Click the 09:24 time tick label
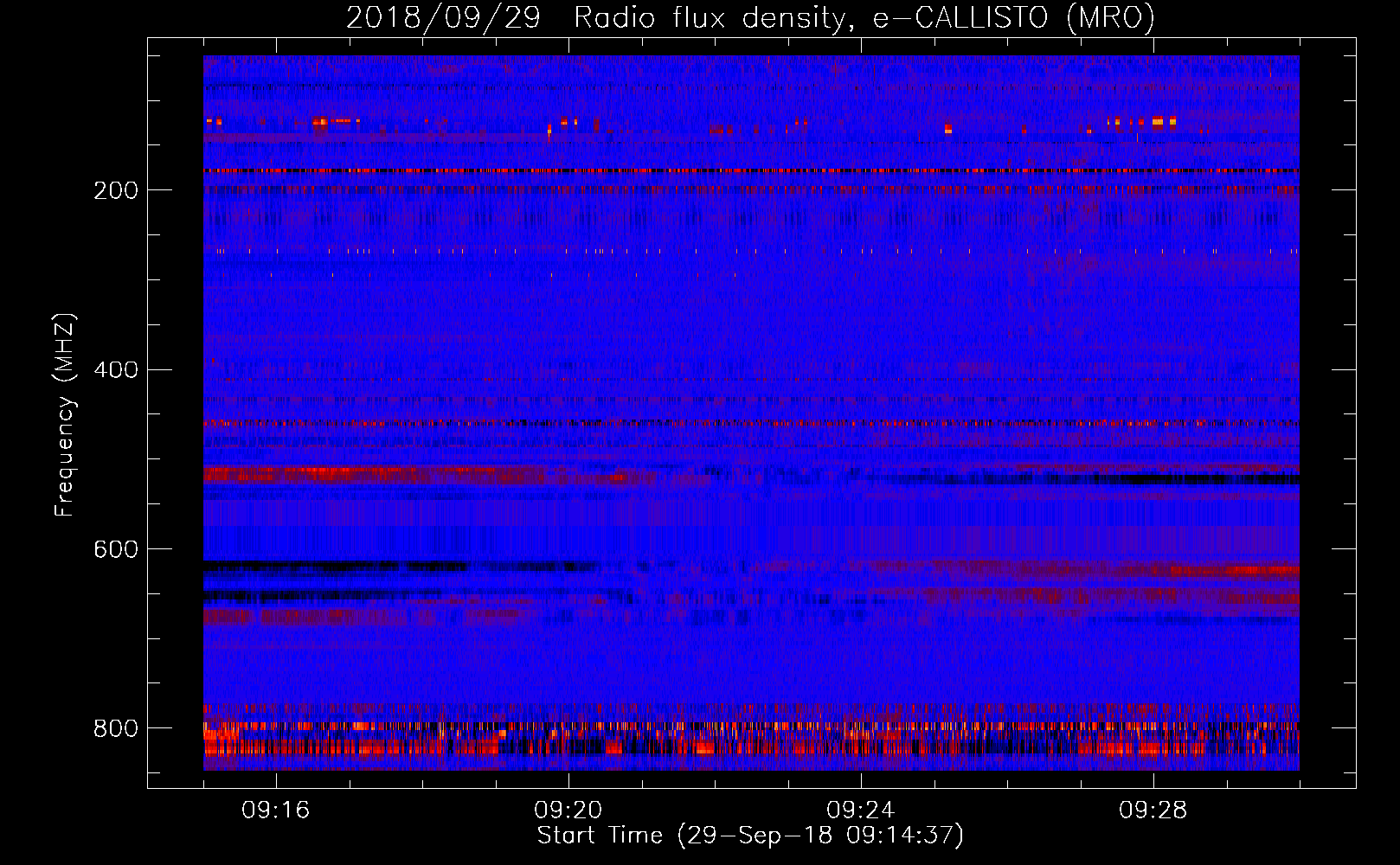The image size is (1400, 865). (x=861, y=811)
